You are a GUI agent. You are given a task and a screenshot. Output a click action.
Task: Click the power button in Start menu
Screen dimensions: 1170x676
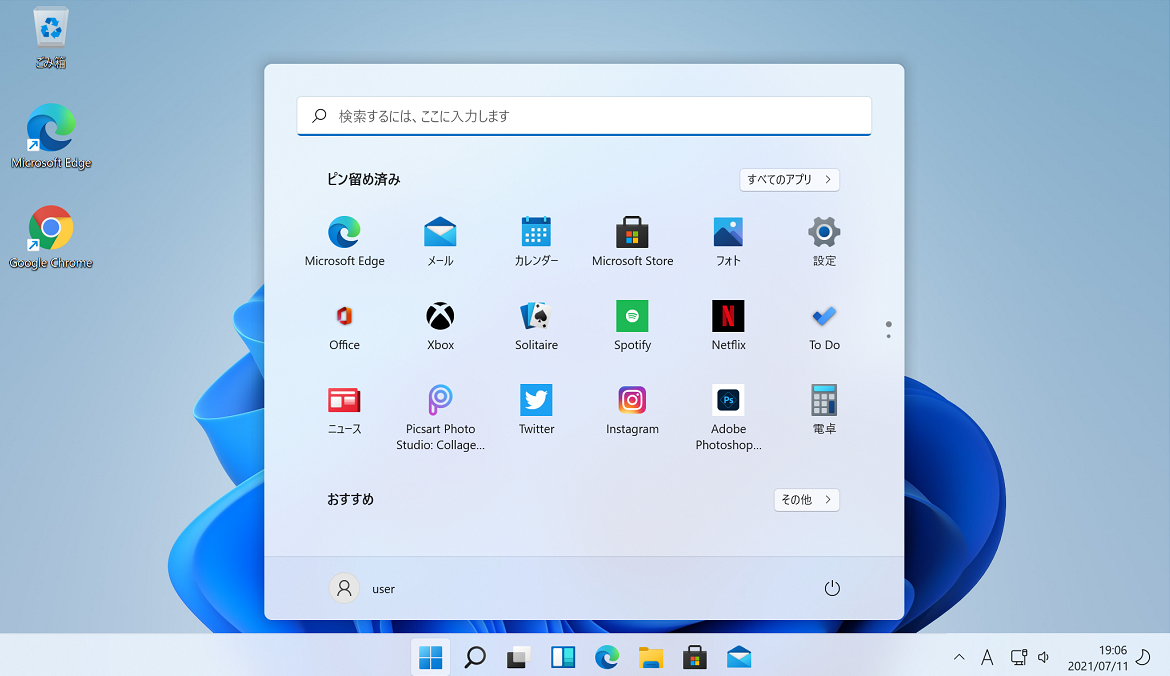click(832, 588)
